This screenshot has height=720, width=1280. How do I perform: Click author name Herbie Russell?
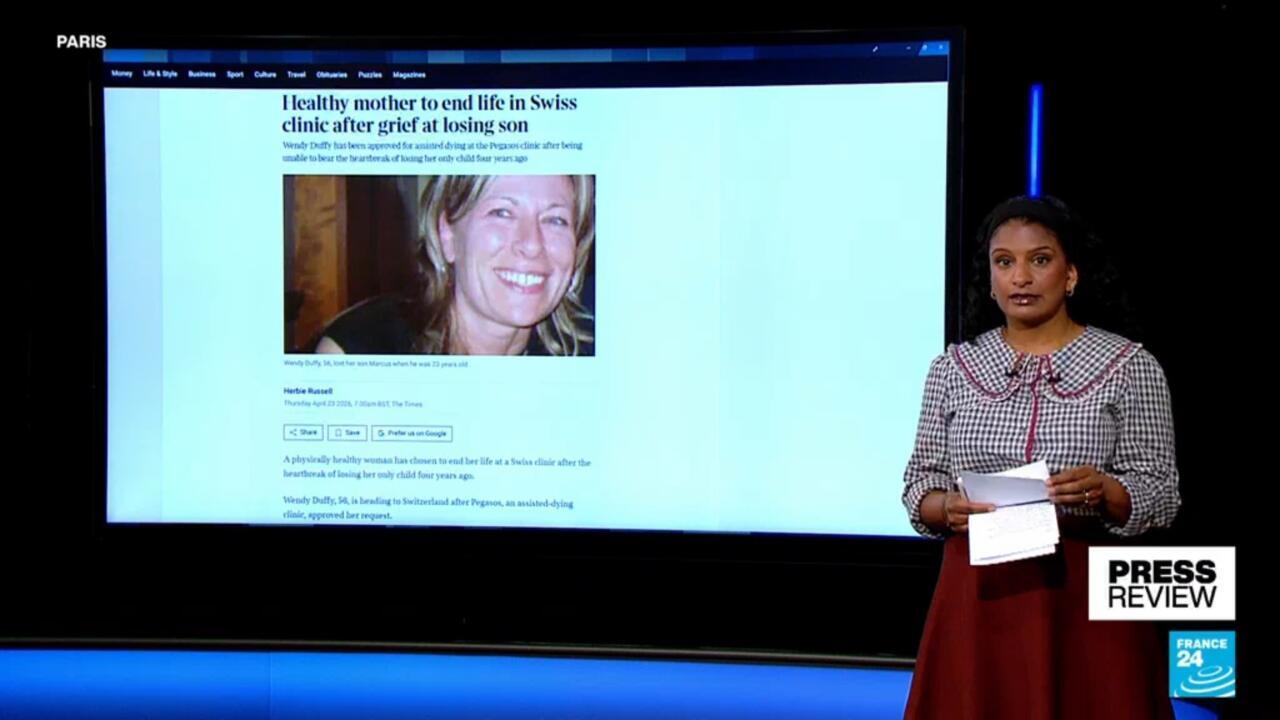308,391
